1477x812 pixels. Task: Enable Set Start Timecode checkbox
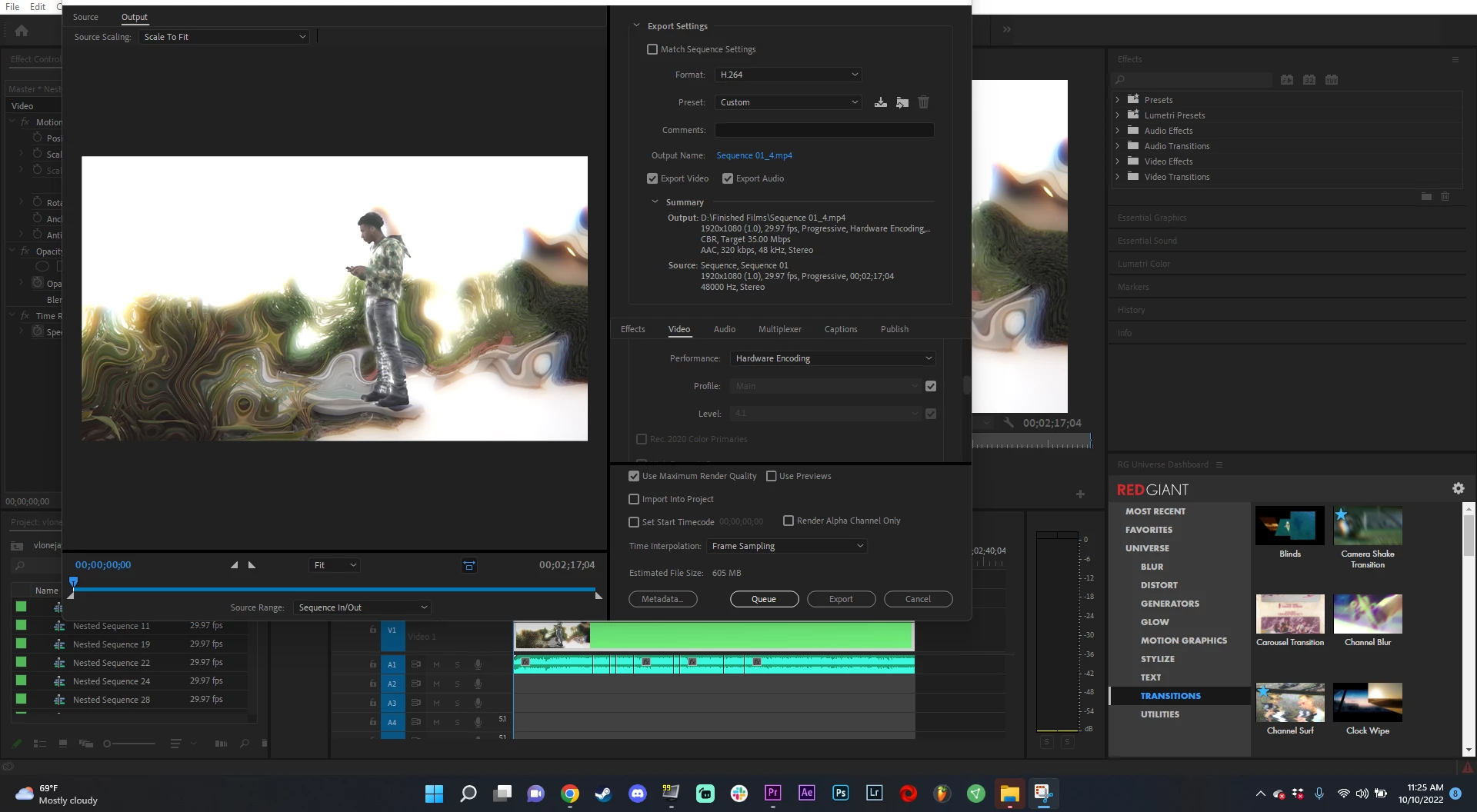(634, 522)
